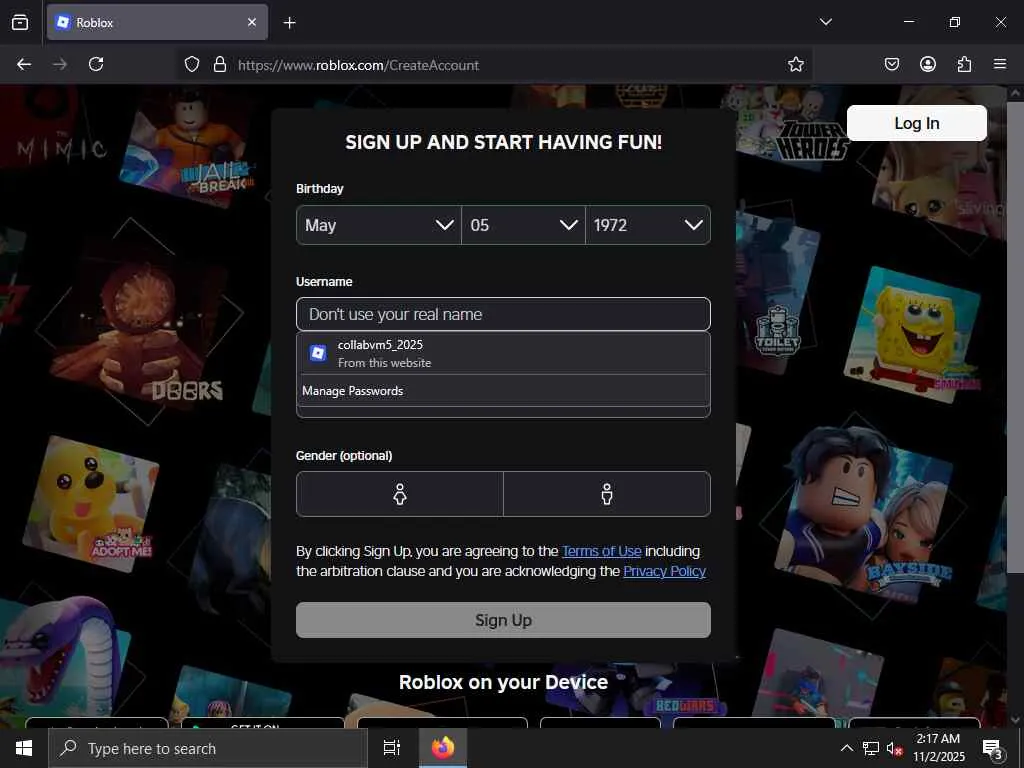The image size is (1024, 768).
Task: Select the female gender option
Action: point(400,494)
